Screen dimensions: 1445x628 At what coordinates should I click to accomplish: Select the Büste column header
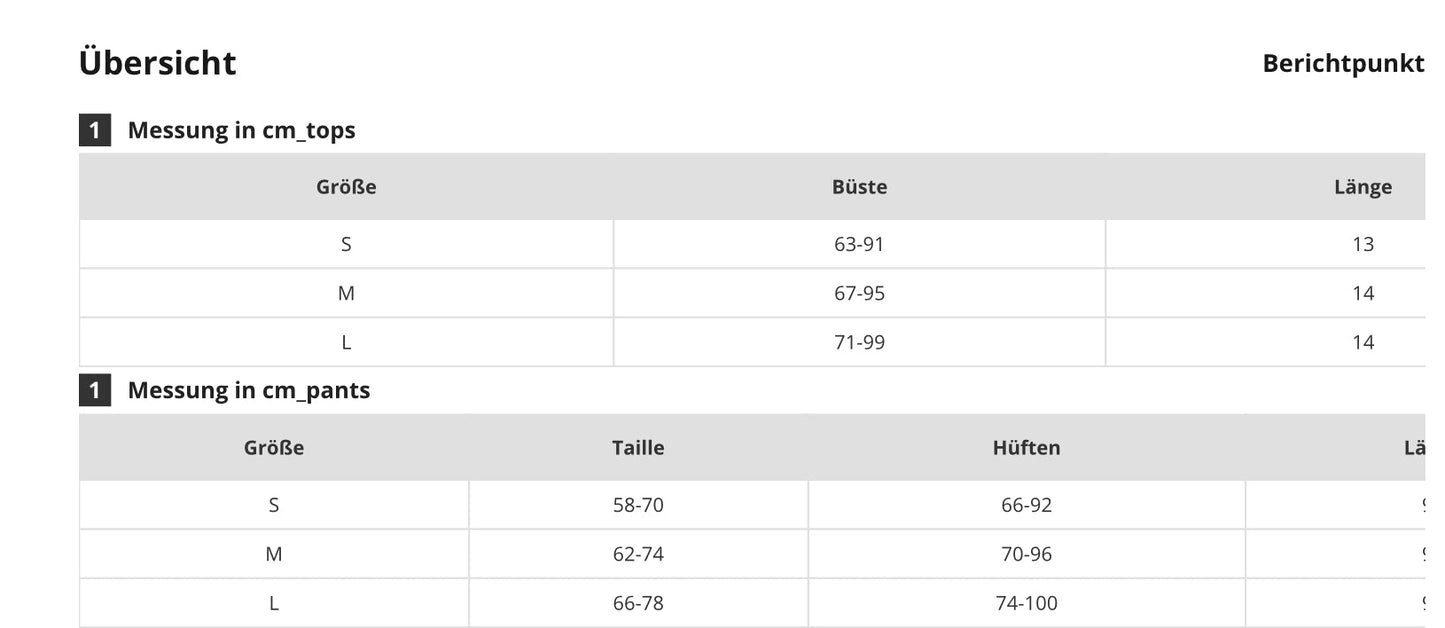[x=859, y=187]
